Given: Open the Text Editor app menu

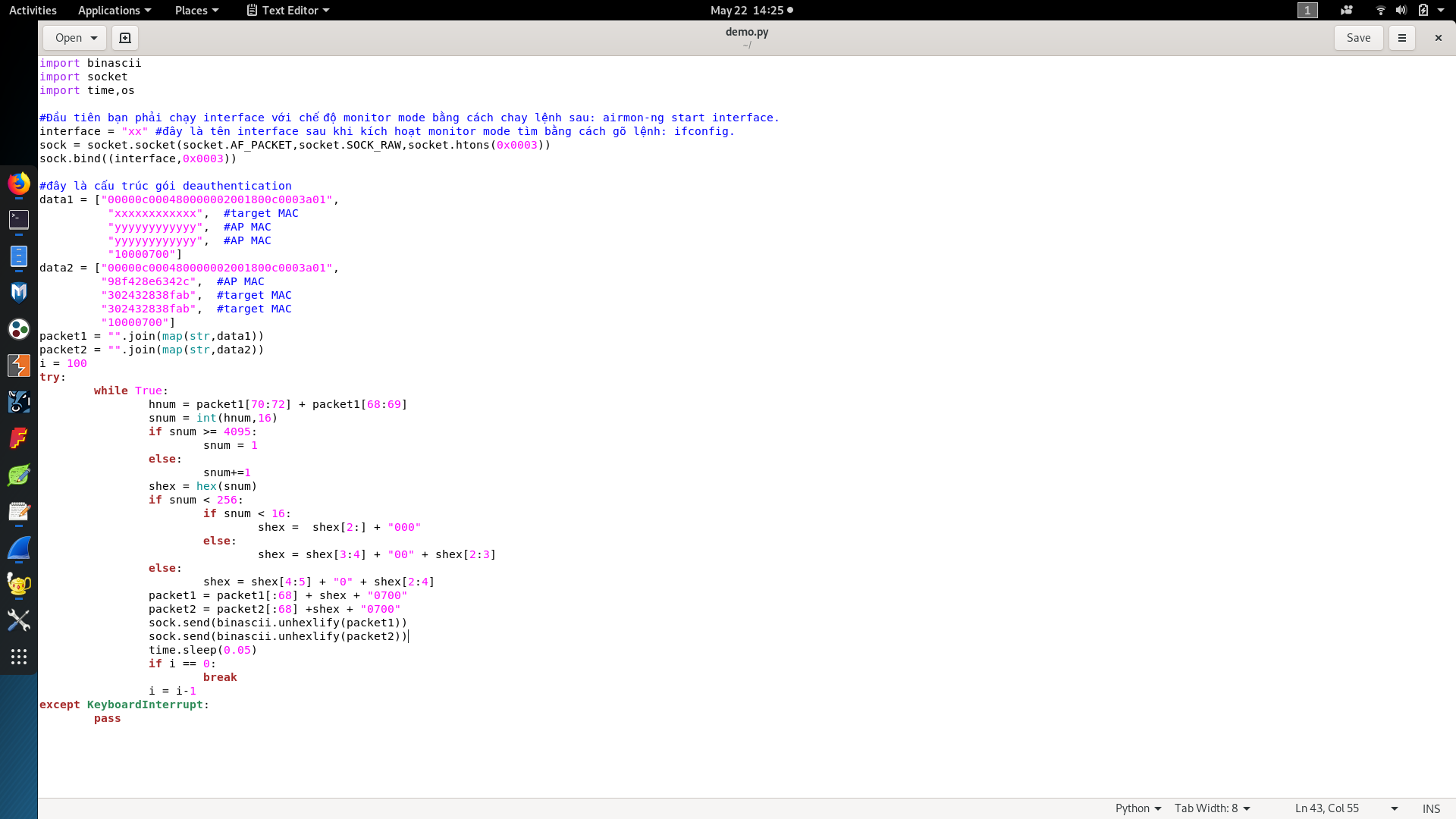Looking at the screenshot, I should pyautogui.click(x=289, y=10).
